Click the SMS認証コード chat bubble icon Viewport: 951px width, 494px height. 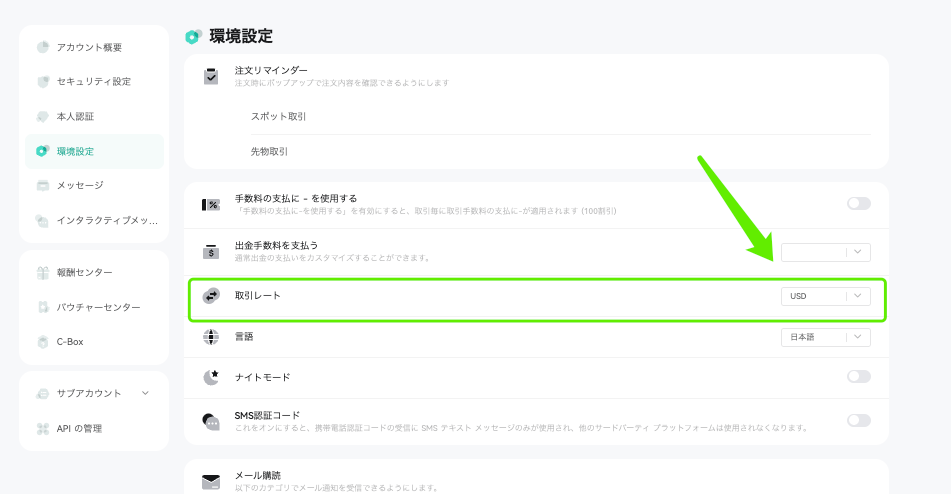tap(211, 421)
